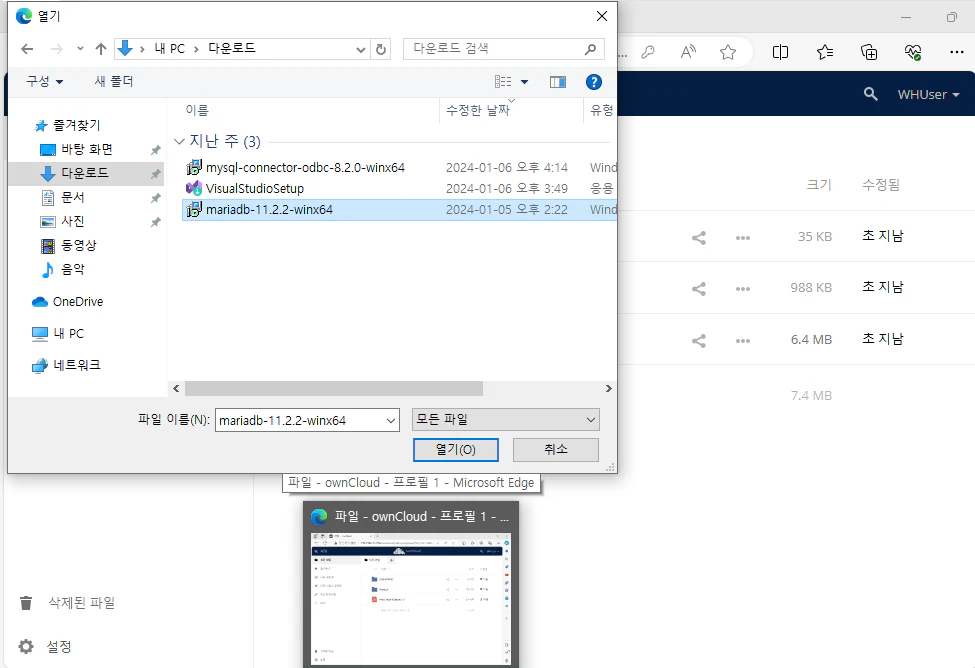Image resolution: width=975 pixels, height=668 pixels.
Task: Close the 열기 dialog
Action: tap(602, 16)
